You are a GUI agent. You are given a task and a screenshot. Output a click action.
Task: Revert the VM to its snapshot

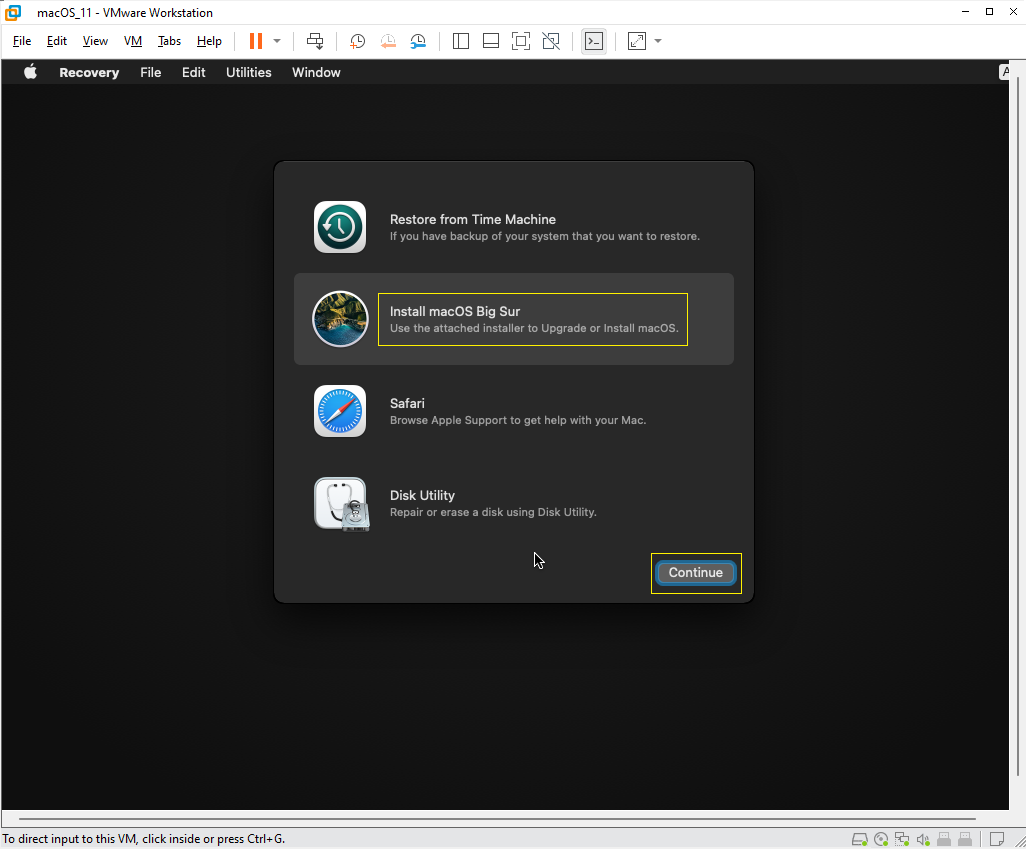pyautogui.click(x=388, y=41)
